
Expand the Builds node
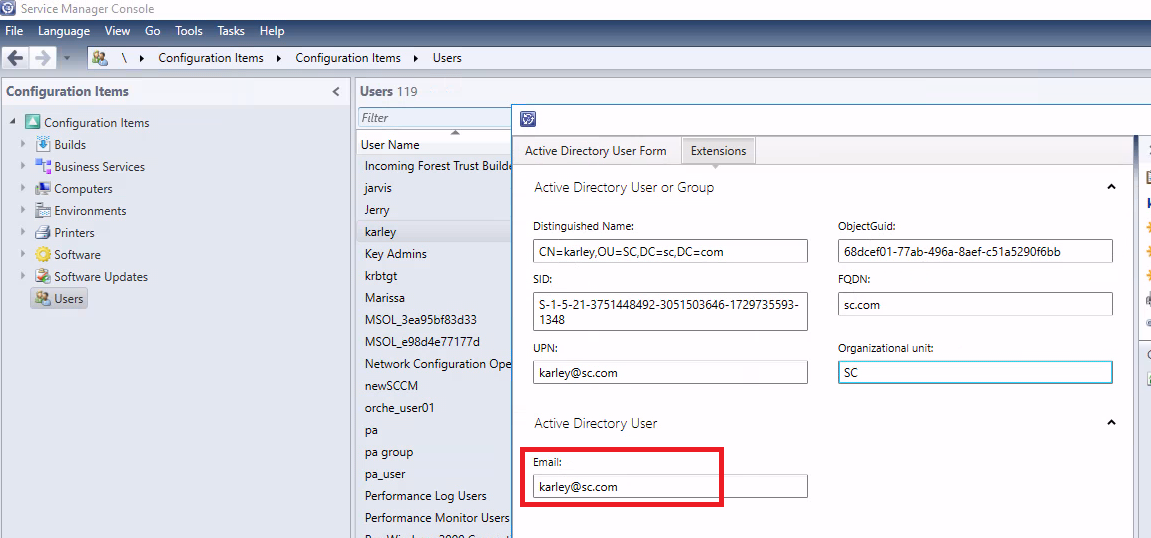click(23, 145)
